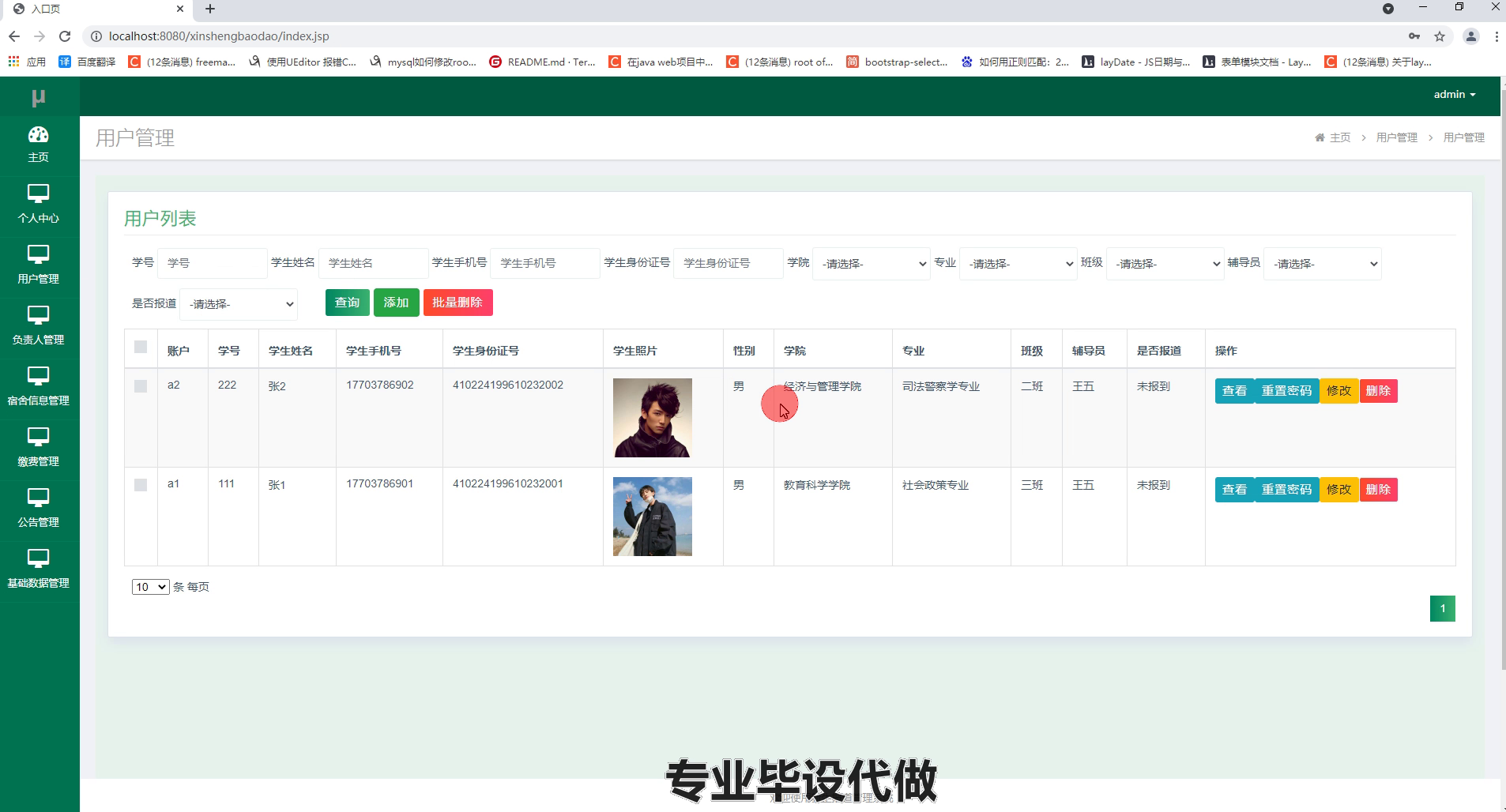Reload the page with refresh icon
1506x812 pixels.
(65, 36)
